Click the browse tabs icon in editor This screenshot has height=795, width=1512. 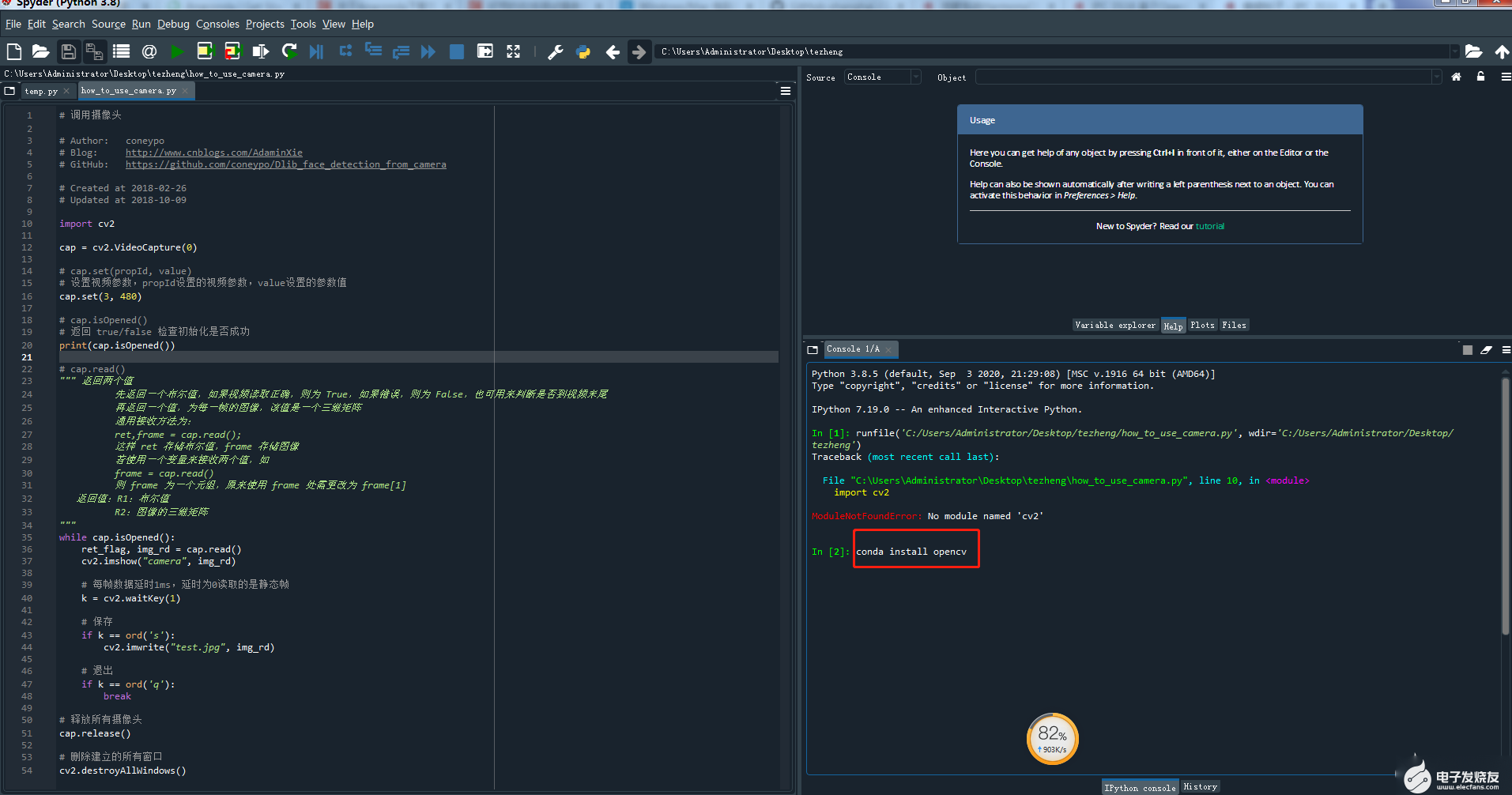coord(9,91)
